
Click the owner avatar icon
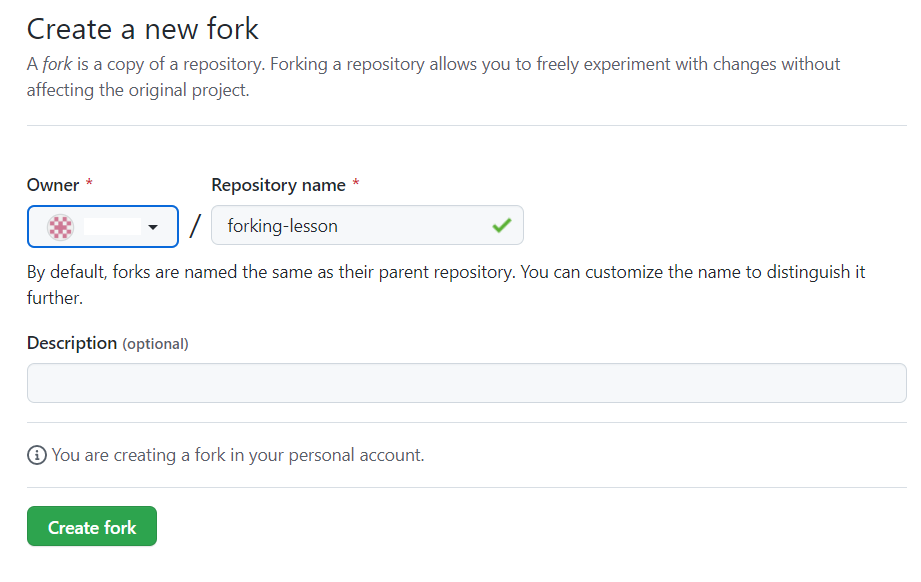[61, 227]
